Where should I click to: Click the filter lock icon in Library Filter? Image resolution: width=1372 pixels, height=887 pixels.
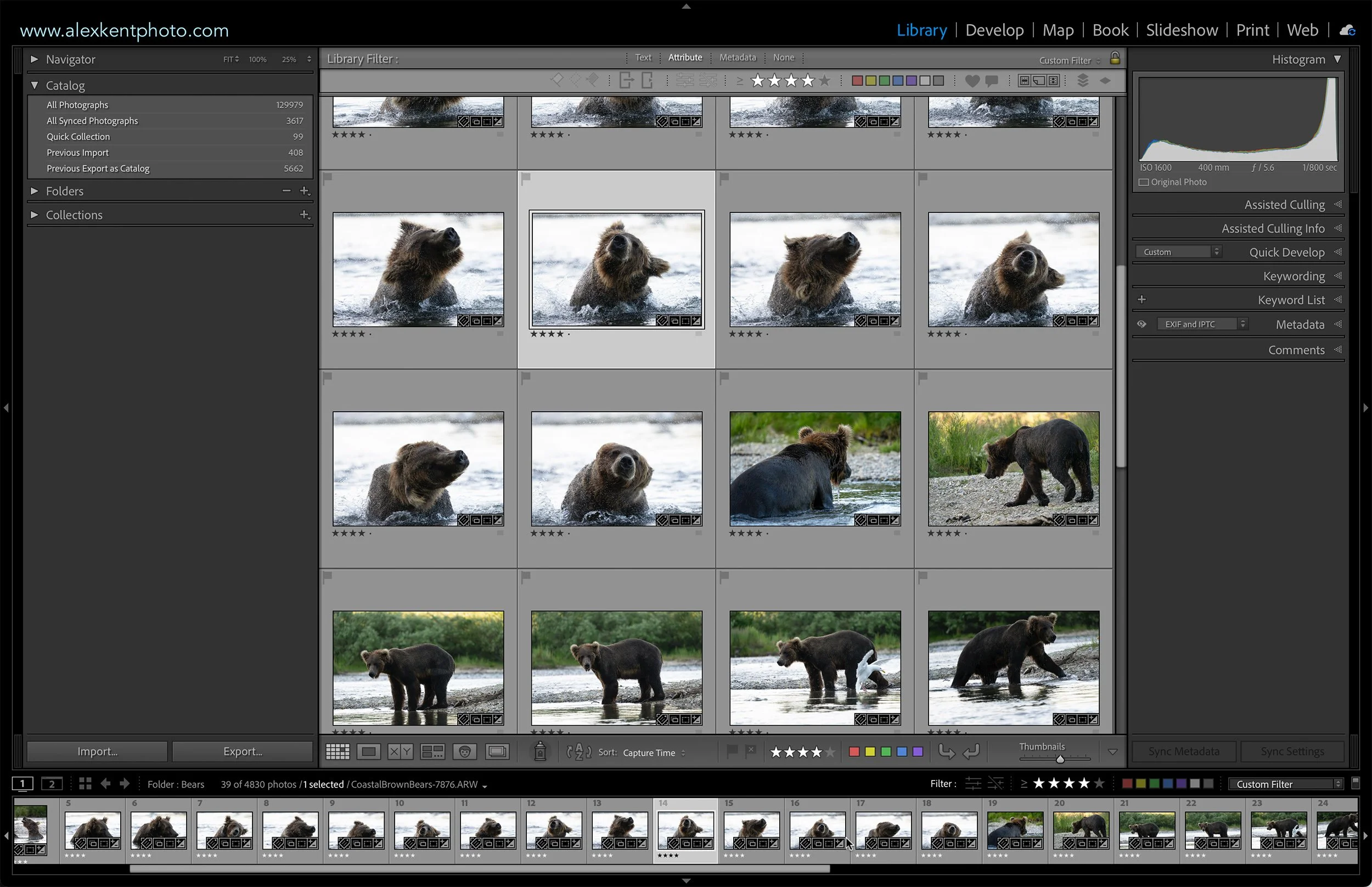(x=1115, y=58)
